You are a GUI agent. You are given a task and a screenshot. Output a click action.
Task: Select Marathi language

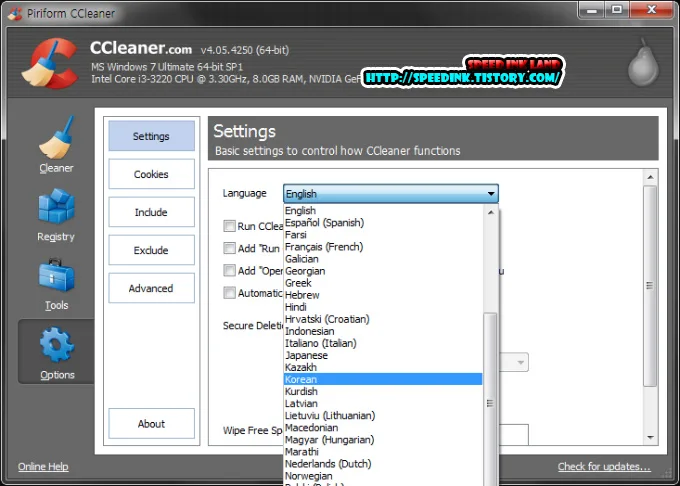[x=383, y=452]
